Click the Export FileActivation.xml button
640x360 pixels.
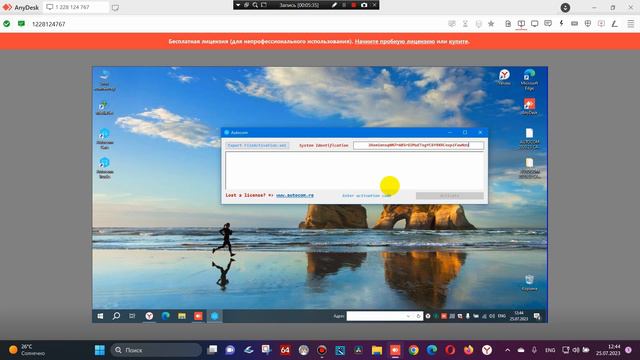point(257,145)
